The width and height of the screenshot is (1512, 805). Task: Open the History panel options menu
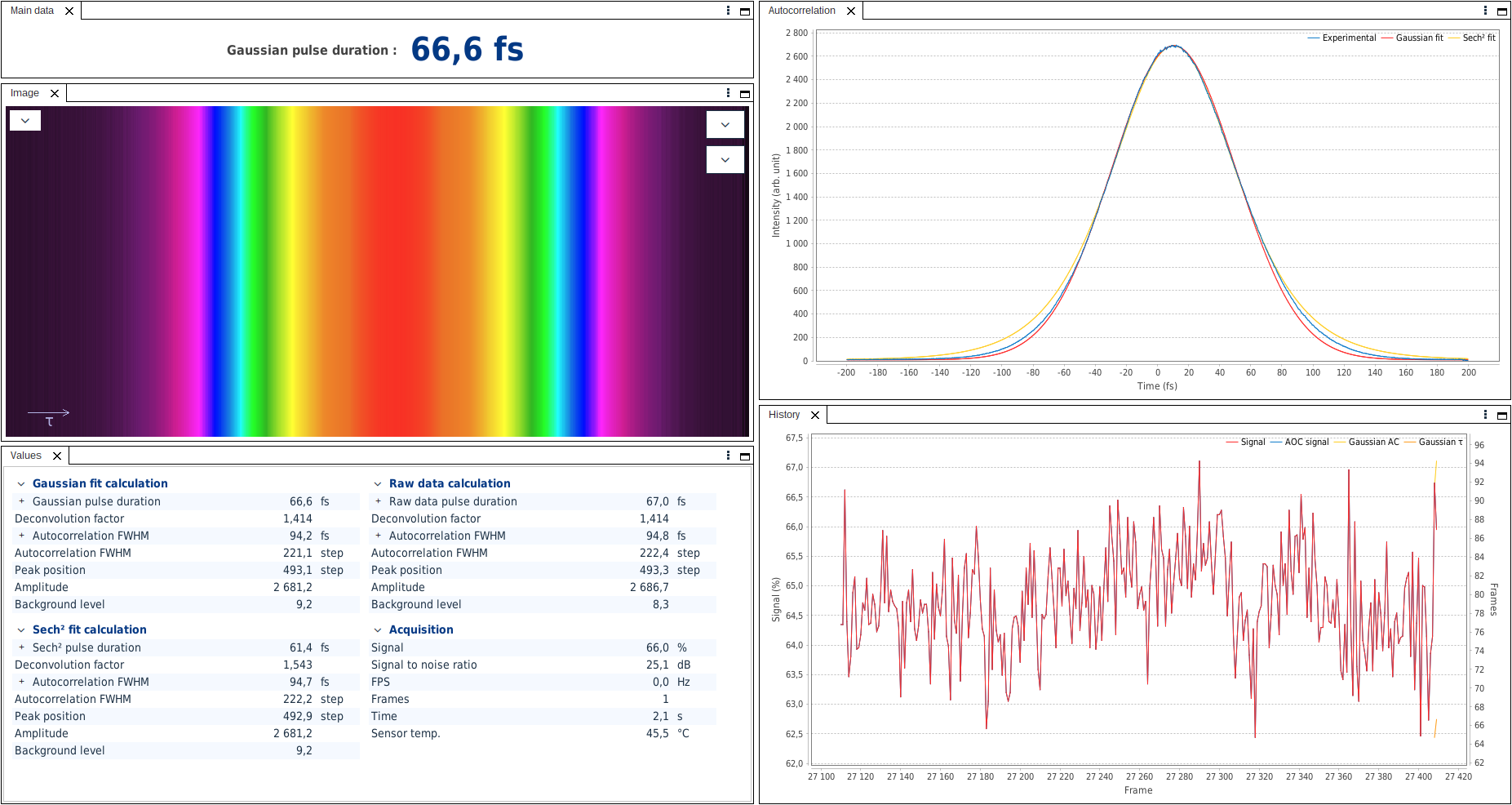point(1485,415)
